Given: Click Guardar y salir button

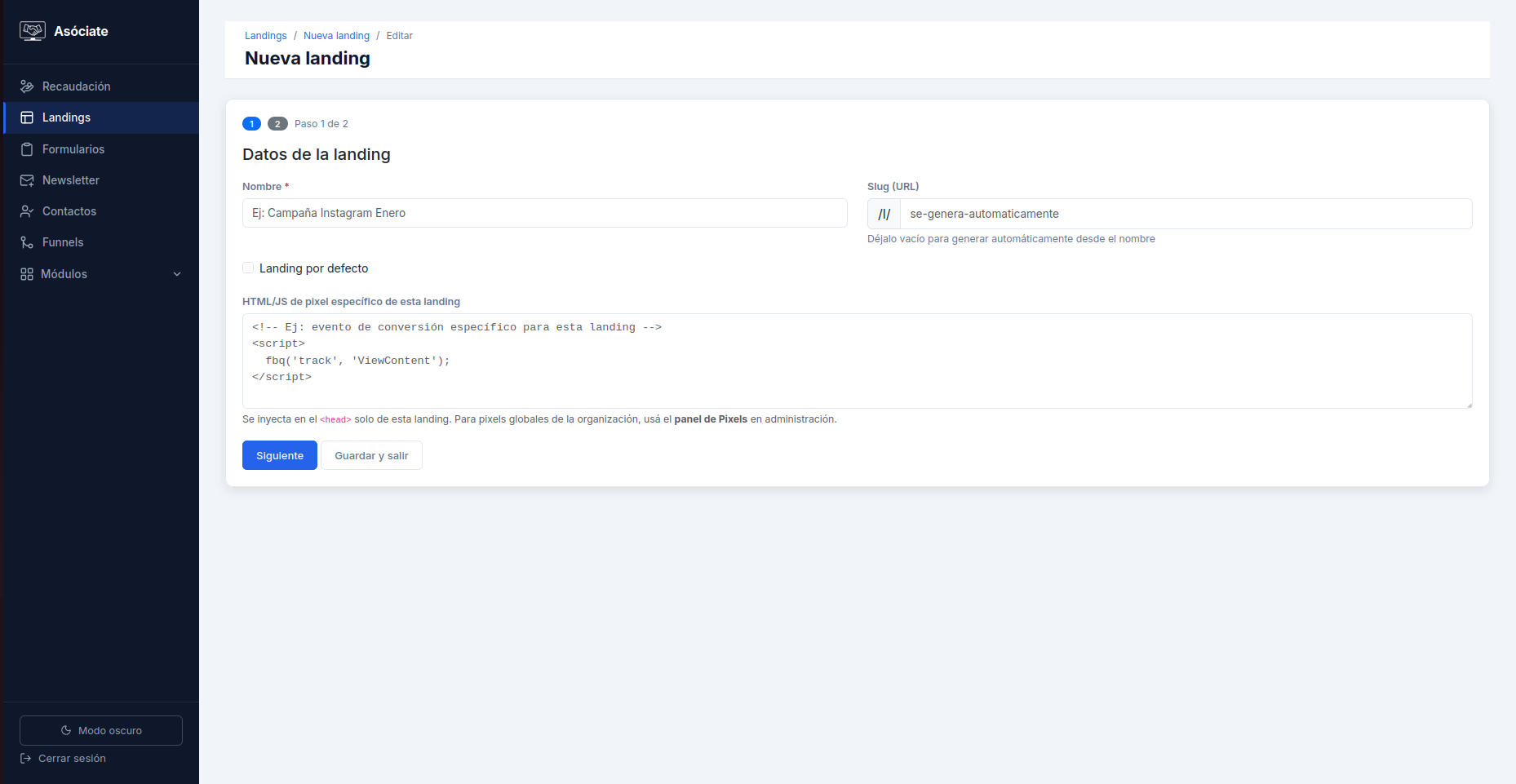Looking at the screenshot, I should [x=371, y=455].
